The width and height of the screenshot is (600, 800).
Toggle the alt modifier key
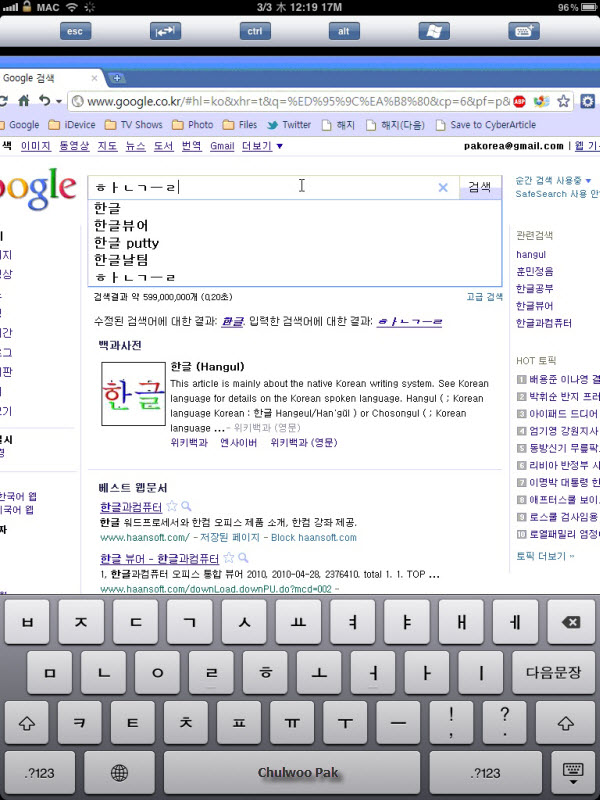(x=344, y=31)
